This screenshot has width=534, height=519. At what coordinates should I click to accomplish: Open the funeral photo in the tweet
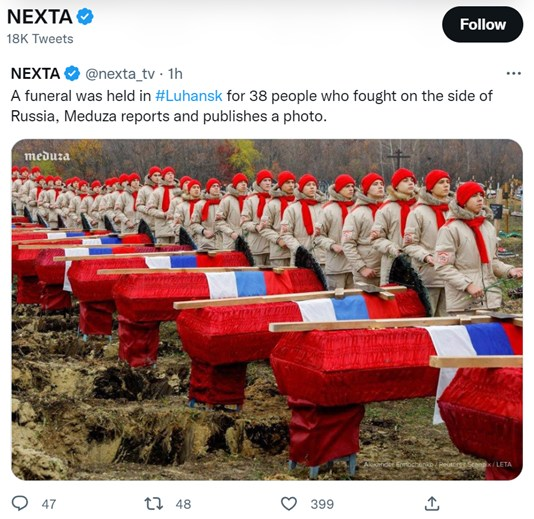pyautogui.click(x=267, y=310)
